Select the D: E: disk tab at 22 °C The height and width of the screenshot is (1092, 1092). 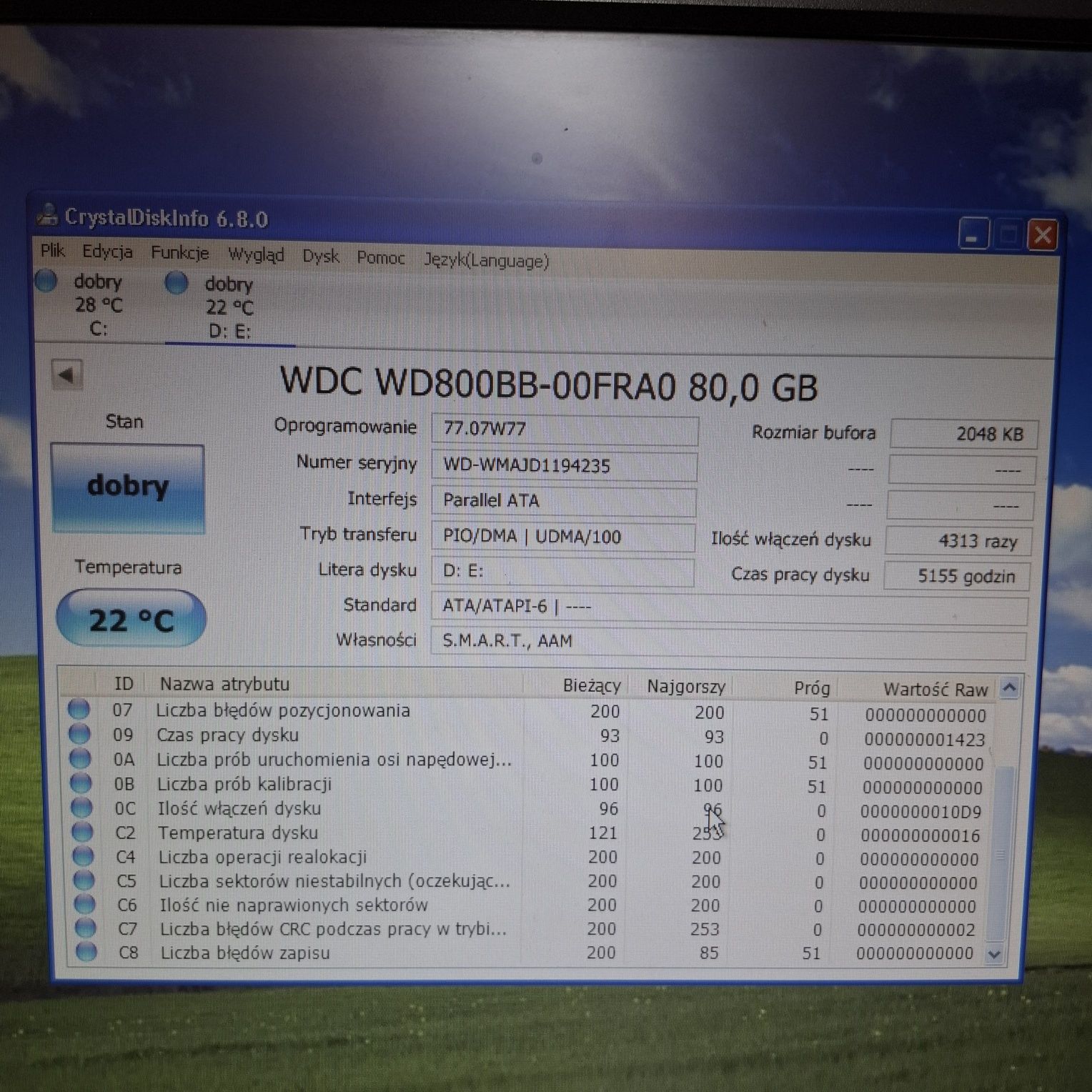pos(229,307)
